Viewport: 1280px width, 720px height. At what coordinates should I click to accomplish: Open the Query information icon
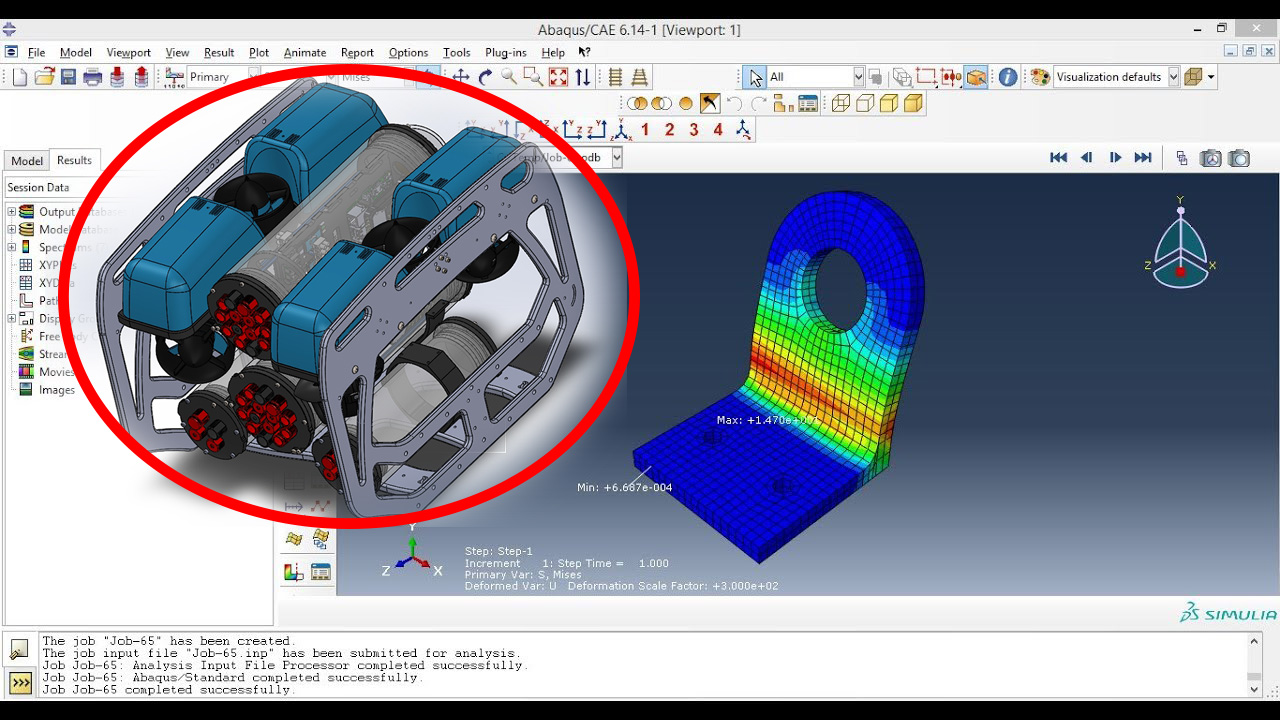point(1008,77)
